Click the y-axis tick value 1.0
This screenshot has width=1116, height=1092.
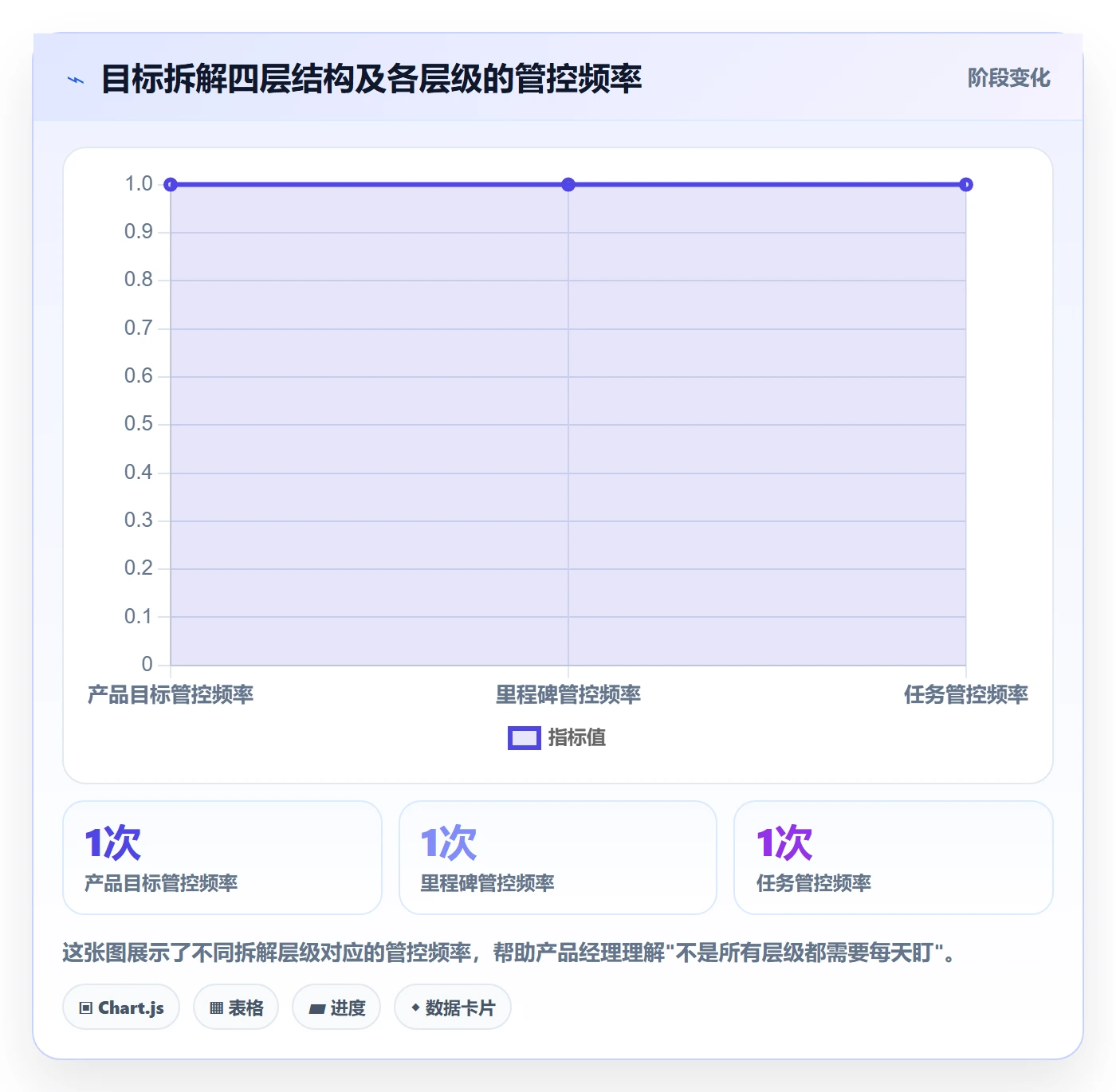coord(139,184)
